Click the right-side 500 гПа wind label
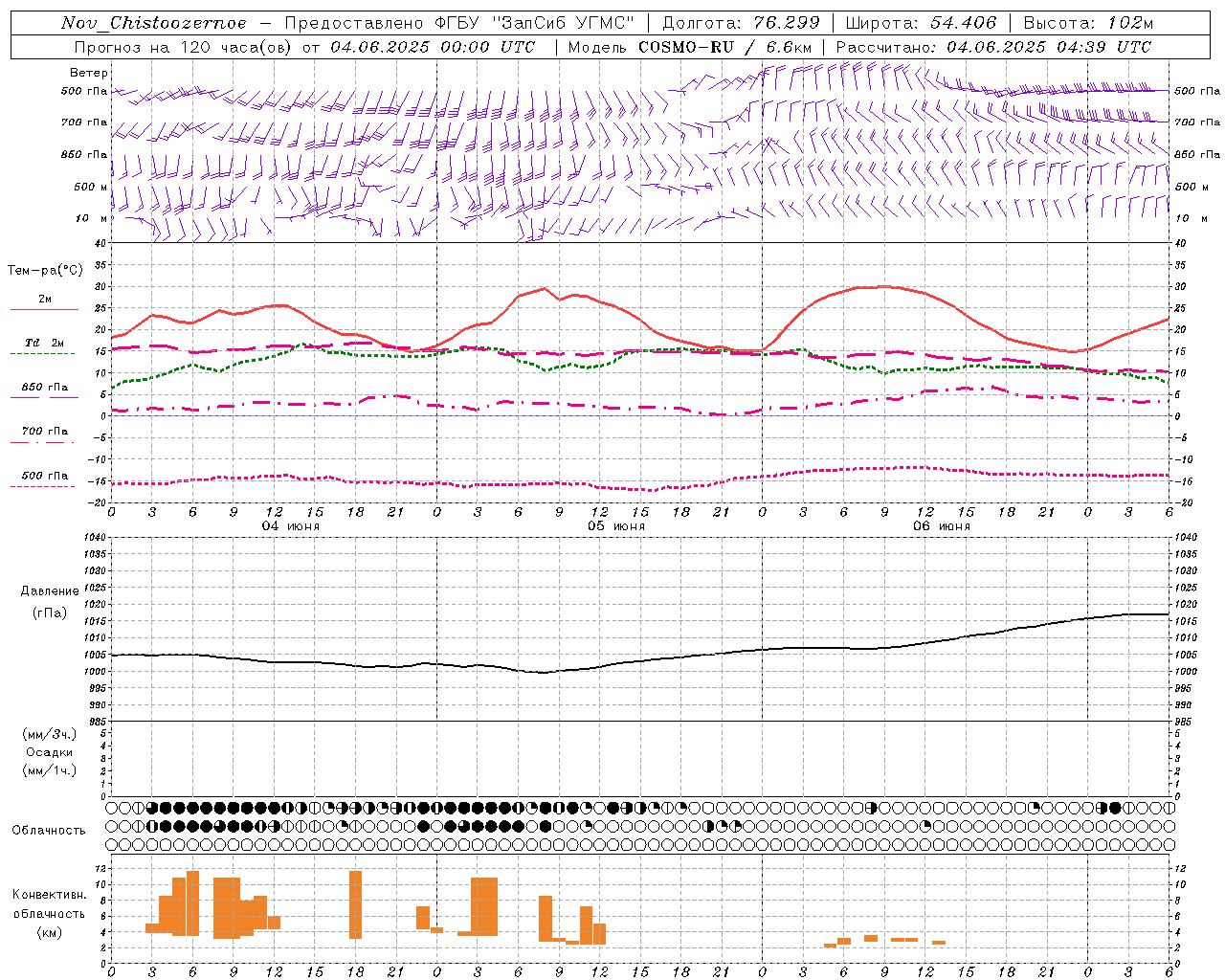 [x=1197, y=92]
